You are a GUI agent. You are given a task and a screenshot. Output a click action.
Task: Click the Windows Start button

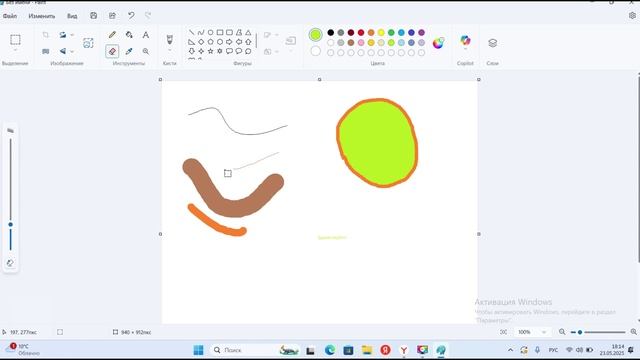[198, 350]
